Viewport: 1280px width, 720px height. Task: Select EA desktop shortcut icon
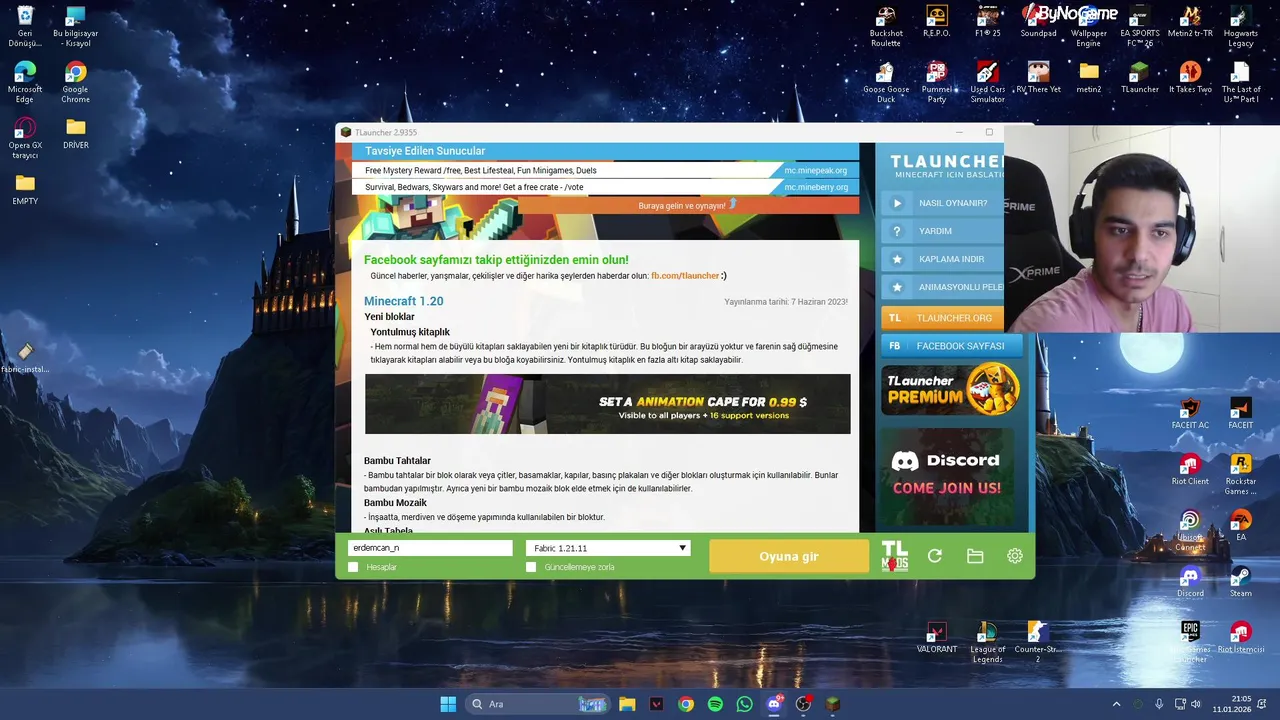(x=1240, y=526)
